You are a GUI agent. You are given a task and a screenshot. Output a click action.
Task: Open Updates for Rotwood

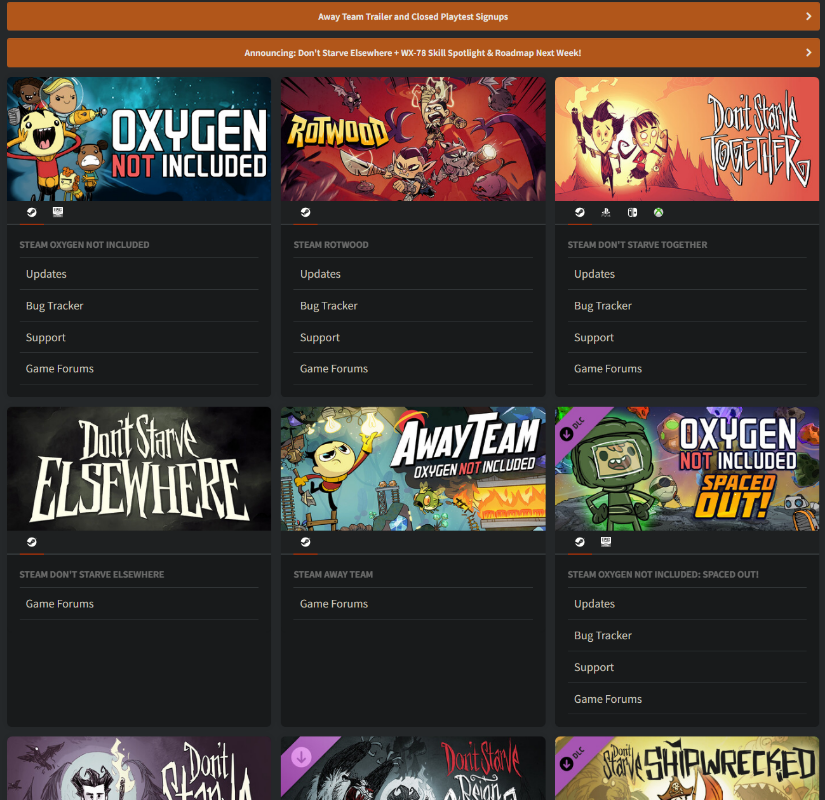pos(413,274)
